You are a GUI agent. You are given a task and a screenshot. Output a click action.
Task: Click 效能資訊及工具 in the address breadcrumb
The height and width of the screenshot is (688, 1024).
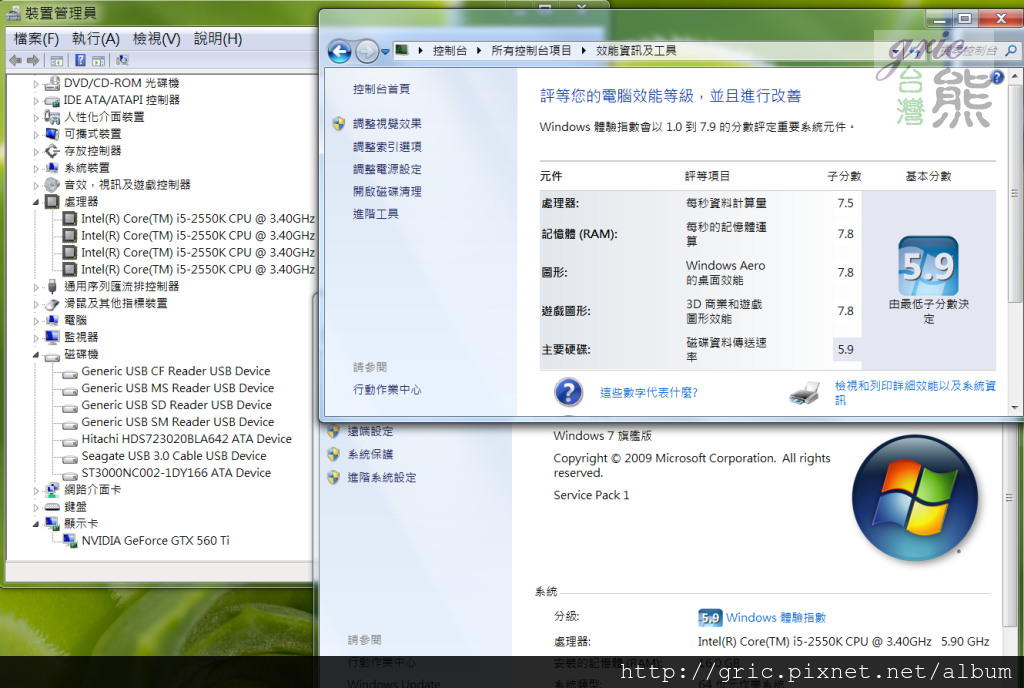point(636,50)
